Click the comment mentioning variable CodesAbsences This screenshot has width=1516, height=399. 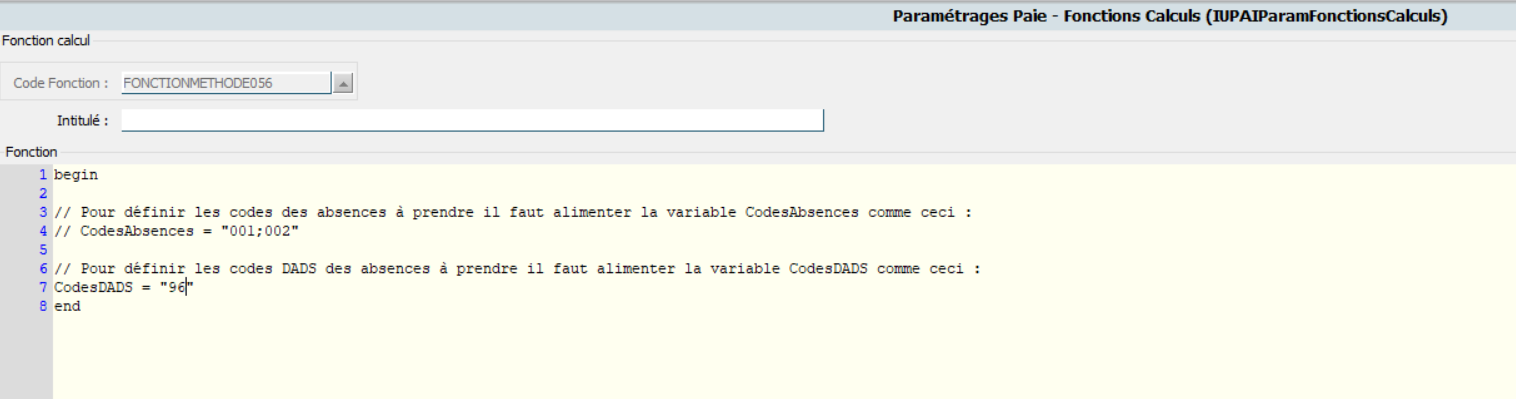pyautogui.click(x=513, y=212)
